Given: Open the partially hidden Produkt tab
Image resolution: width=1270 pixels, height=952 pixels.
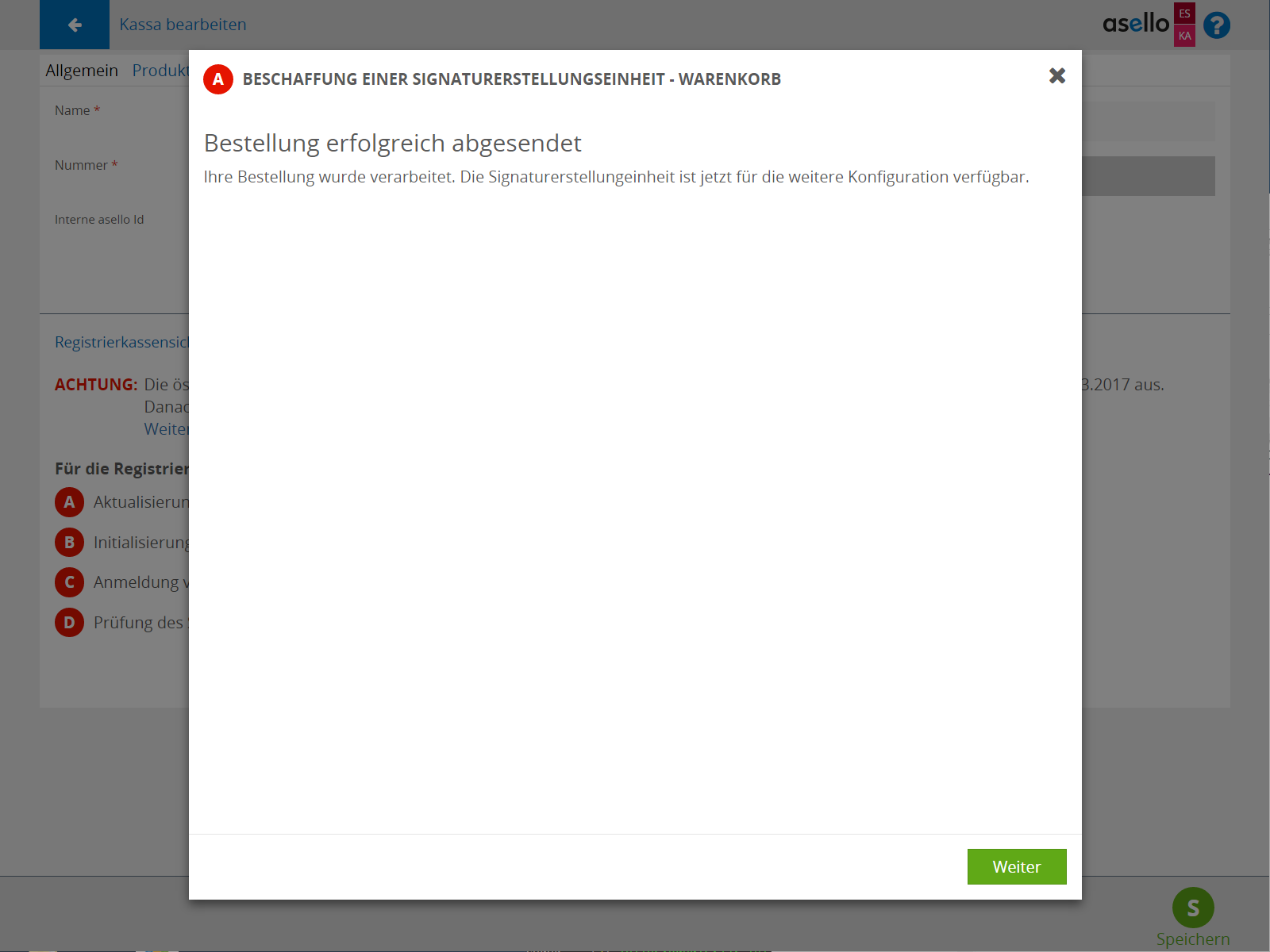Looking at the screenshot, I should (x=160, y=71).
